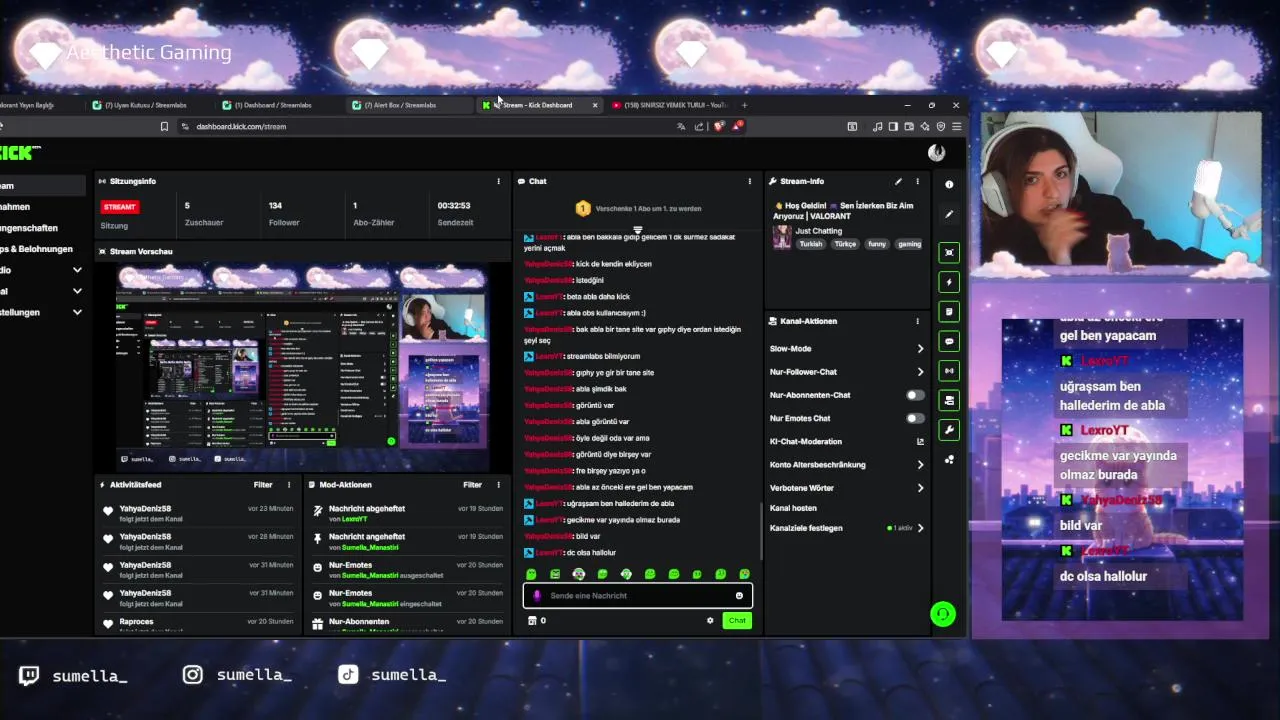Expand Kanalziele festlegen settings
This screenshot has height=720, width=1280.
click(x=920, y=528)
